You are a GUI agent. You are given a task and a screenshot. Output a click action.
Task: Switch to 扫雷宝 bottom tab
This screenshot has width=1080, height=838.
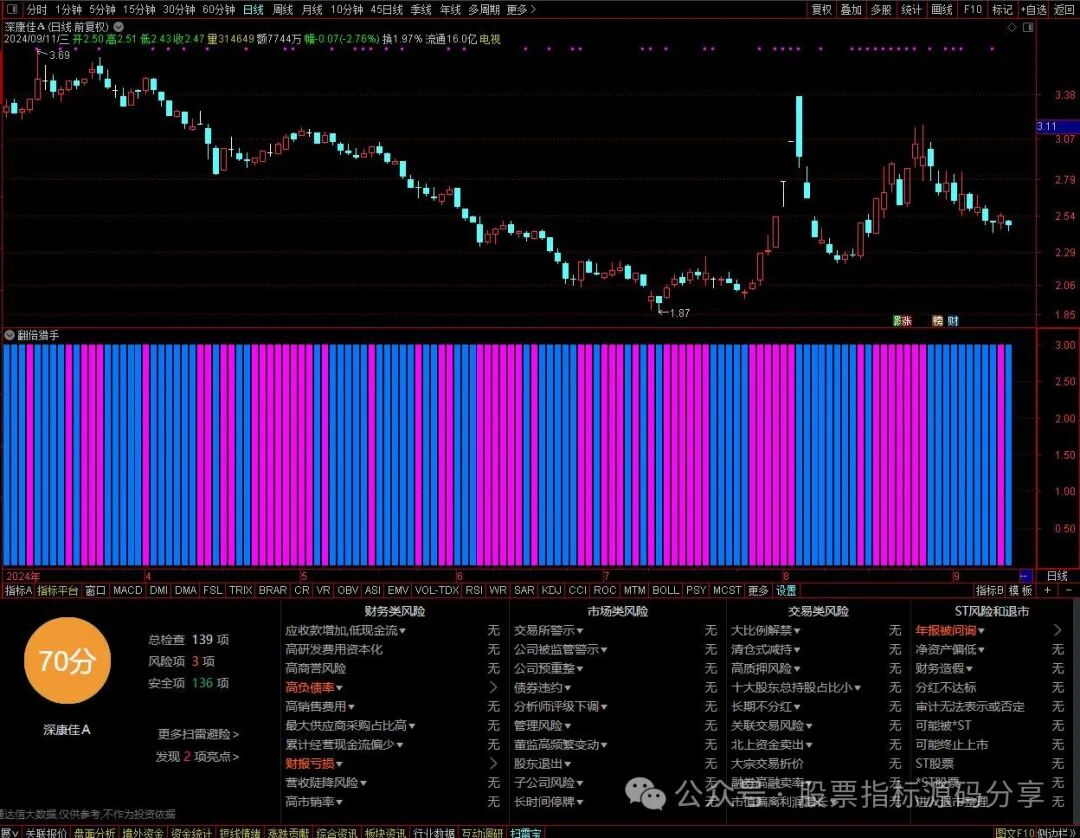point(526,832)
